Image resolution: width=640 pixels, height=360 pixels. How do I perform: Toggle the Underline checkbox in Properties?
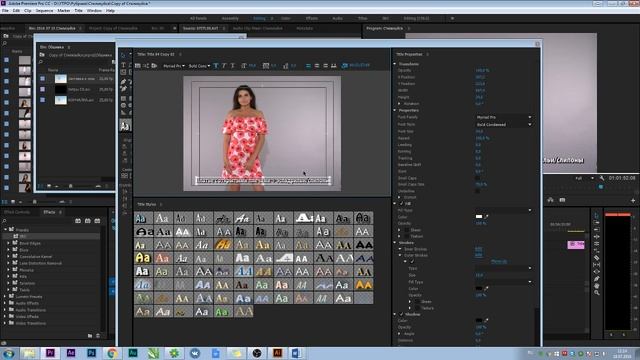[x=478, y=191]
